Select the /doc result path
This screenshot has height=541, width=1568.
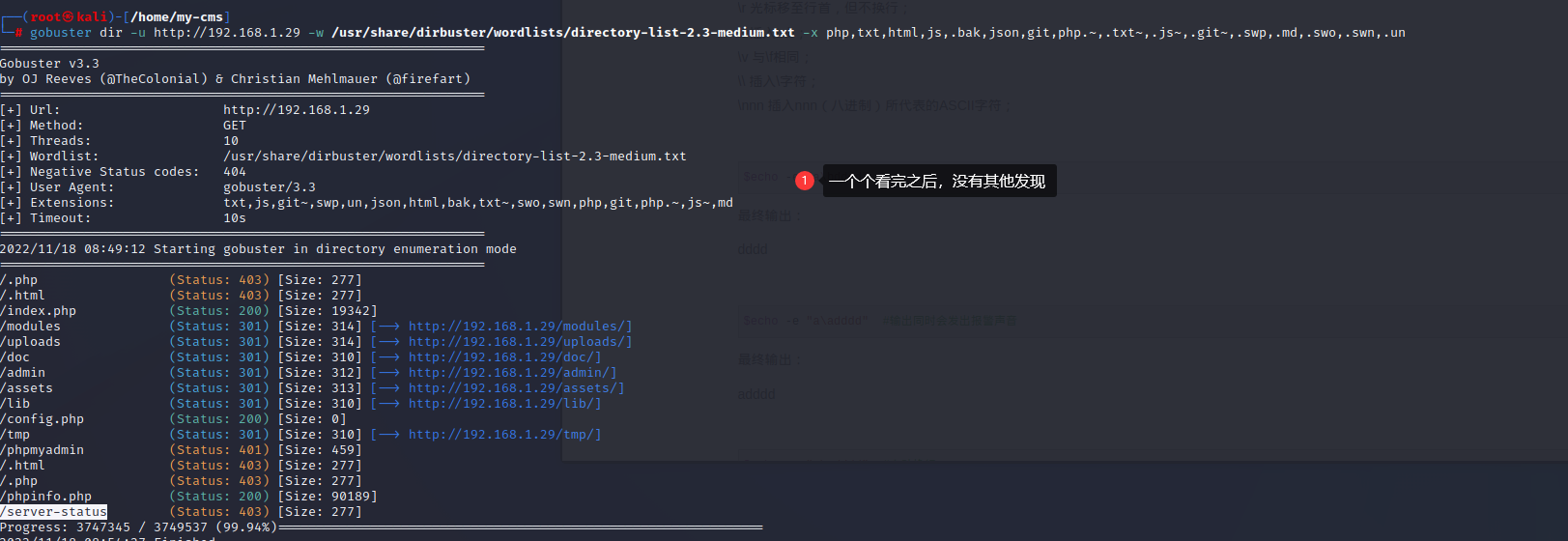[x=15, y=357]
